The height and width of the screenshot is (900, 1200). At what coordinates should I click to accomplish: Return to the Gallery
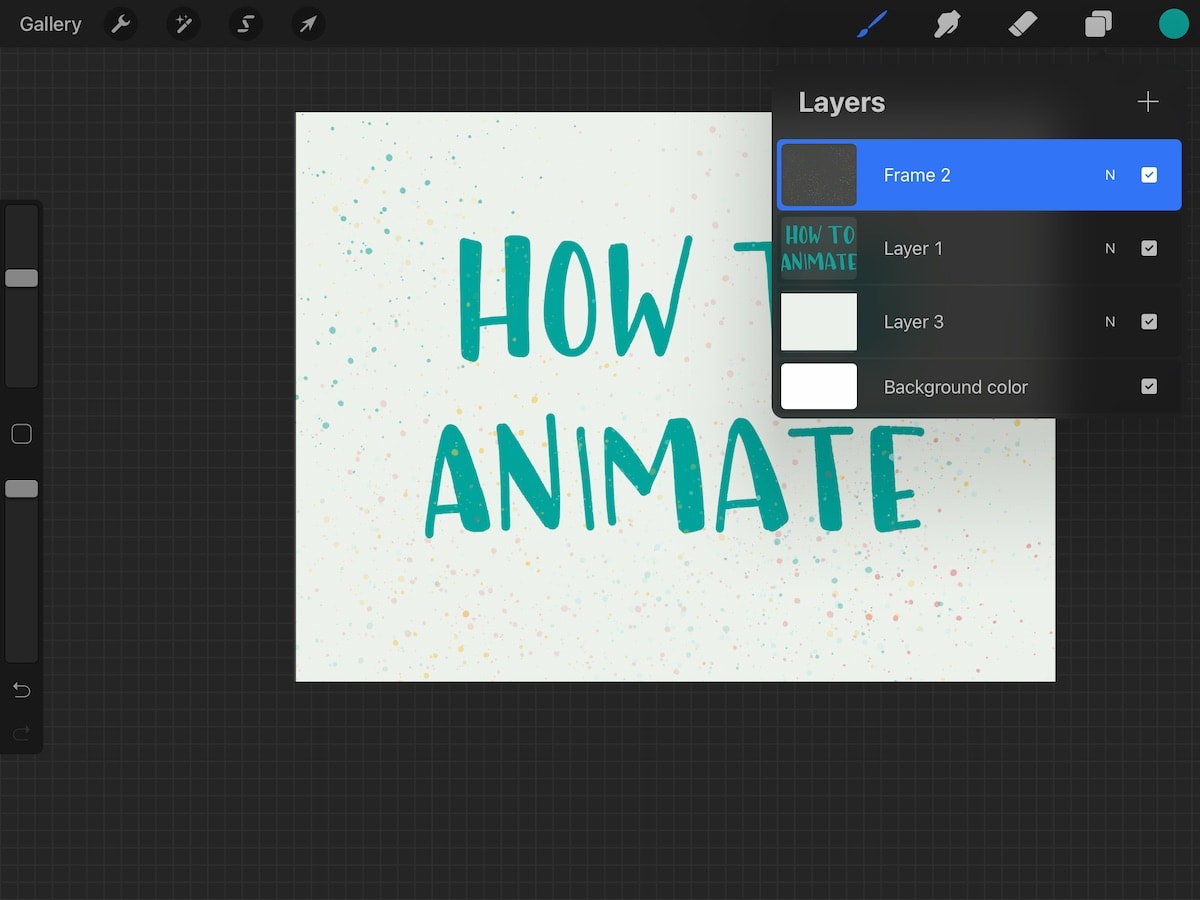[50, 24]
